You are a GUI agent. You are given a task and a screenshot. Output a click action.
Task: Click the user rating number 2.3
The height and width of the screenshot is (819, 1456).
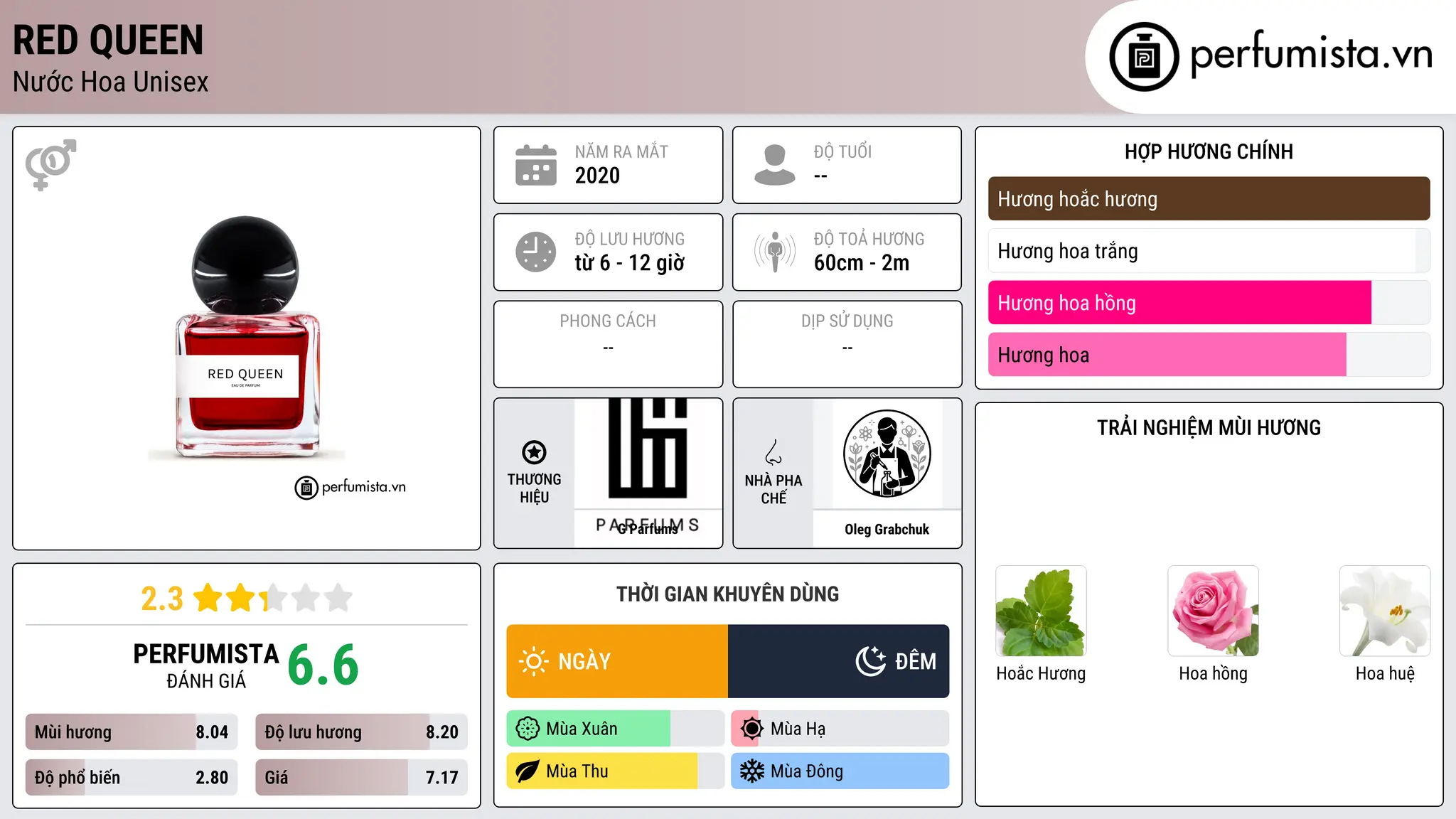(x=162, y=599)
